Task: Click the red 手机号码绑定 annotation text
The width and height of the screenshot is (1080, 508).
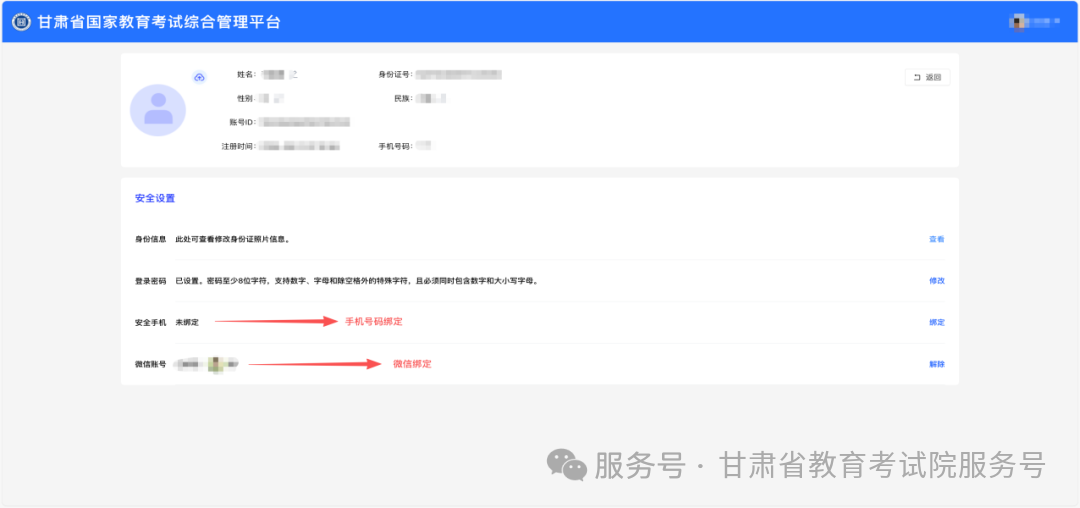Action: click(x=373, y=322)
